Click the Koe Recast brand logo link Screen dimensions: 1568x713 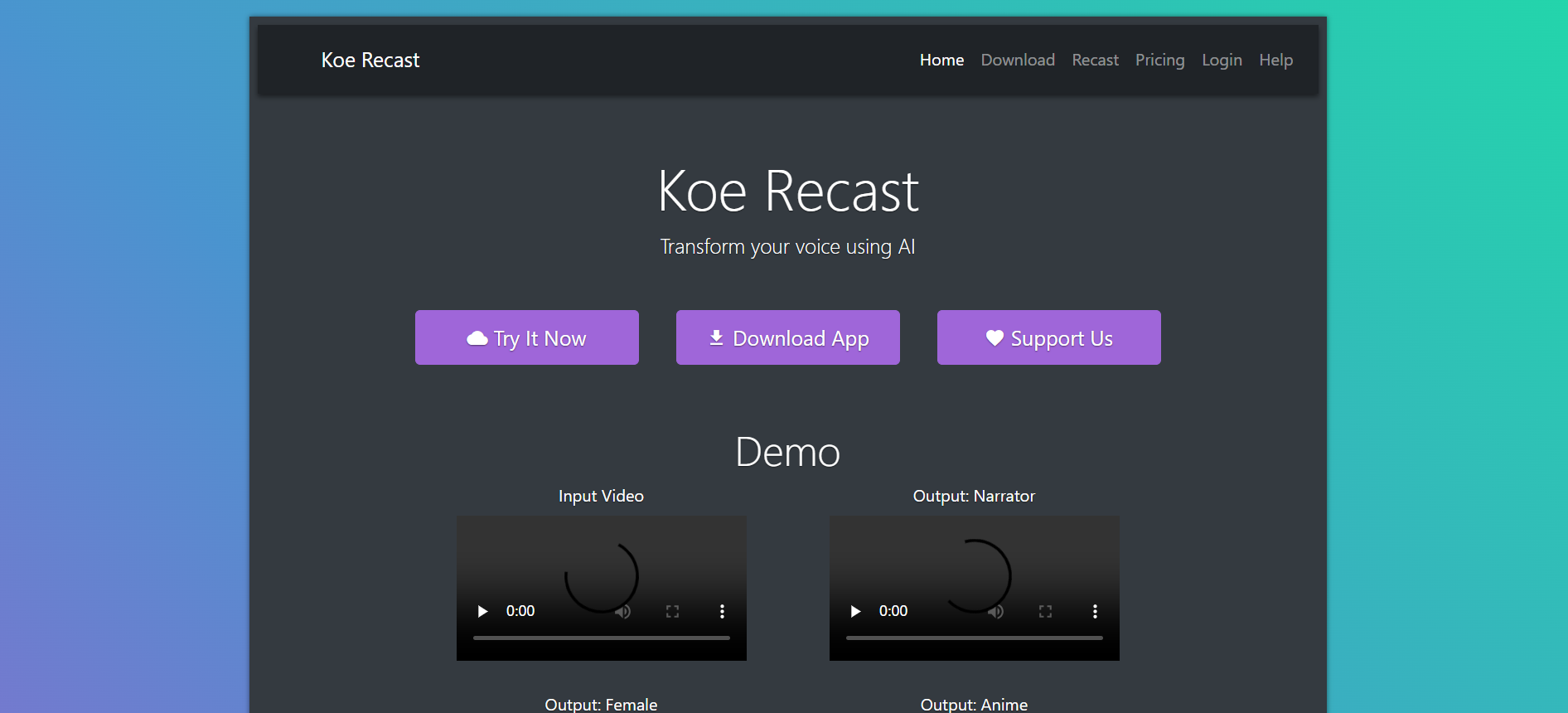(370, 60)
